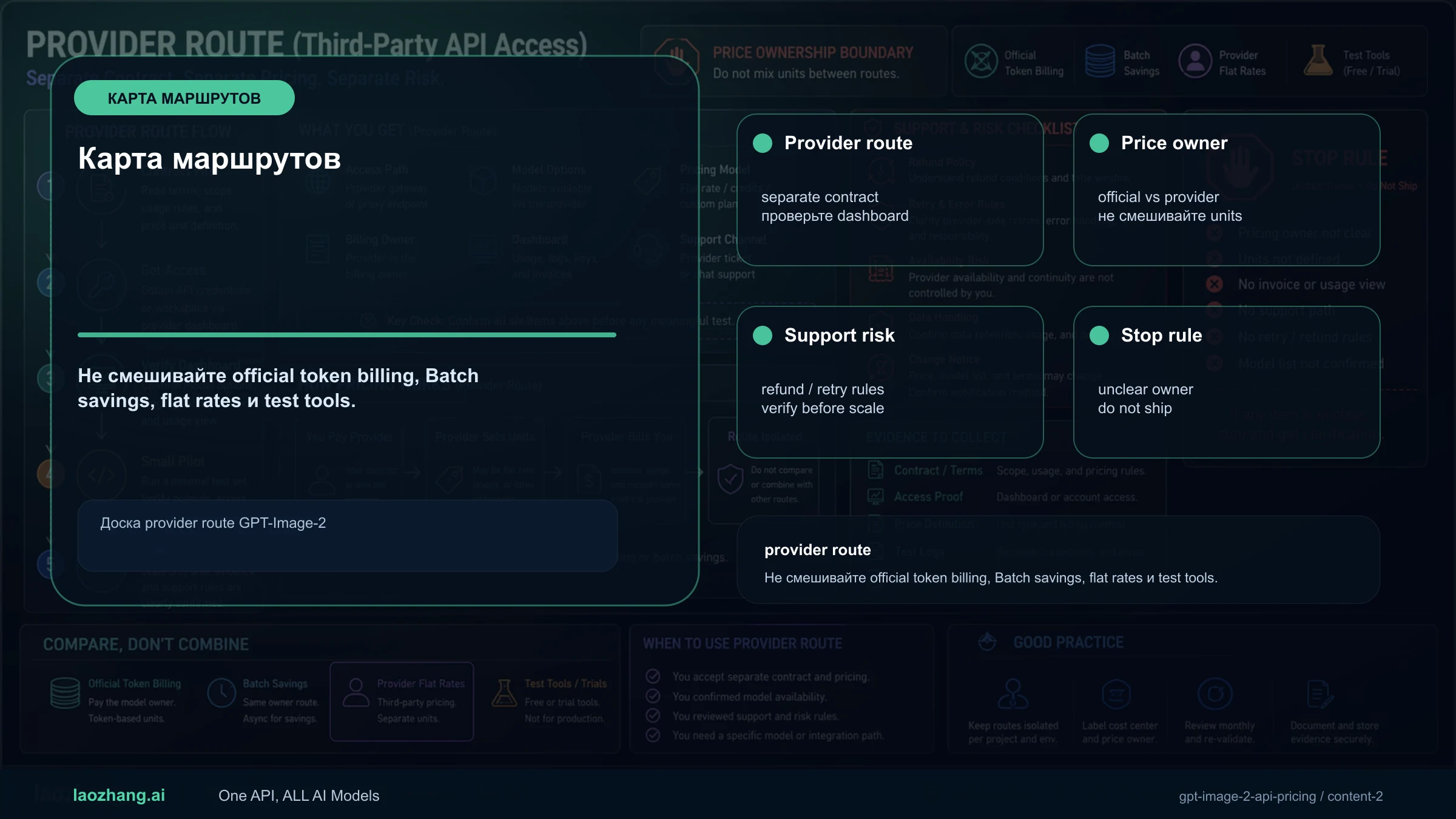Click the Contract / Terms document icon
Screen dimensions: 1456x819
tap(875, 470)
